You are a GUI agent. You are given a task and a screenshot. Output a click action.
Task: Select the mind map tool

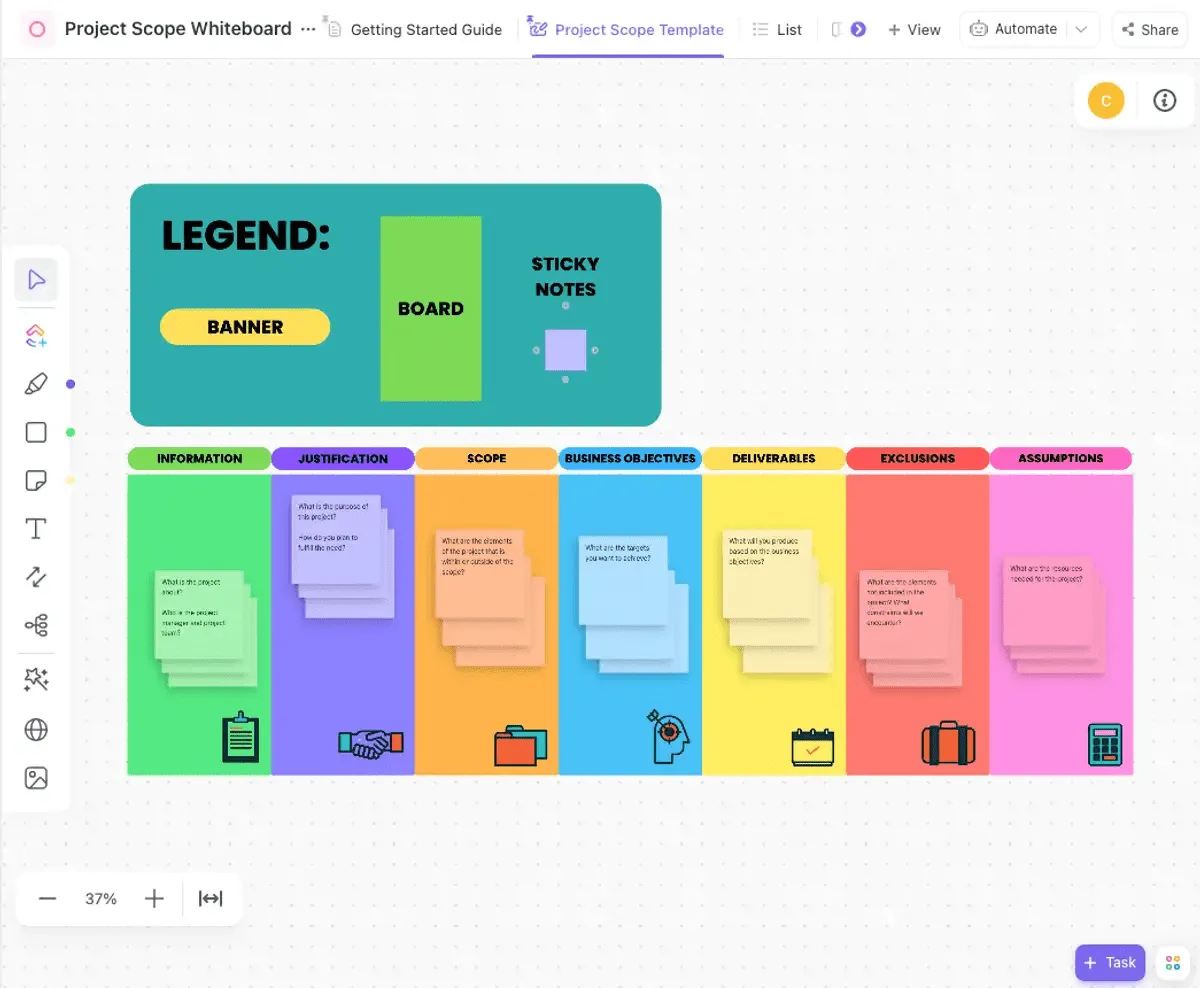pyautogui.click(x=36, y=626)
